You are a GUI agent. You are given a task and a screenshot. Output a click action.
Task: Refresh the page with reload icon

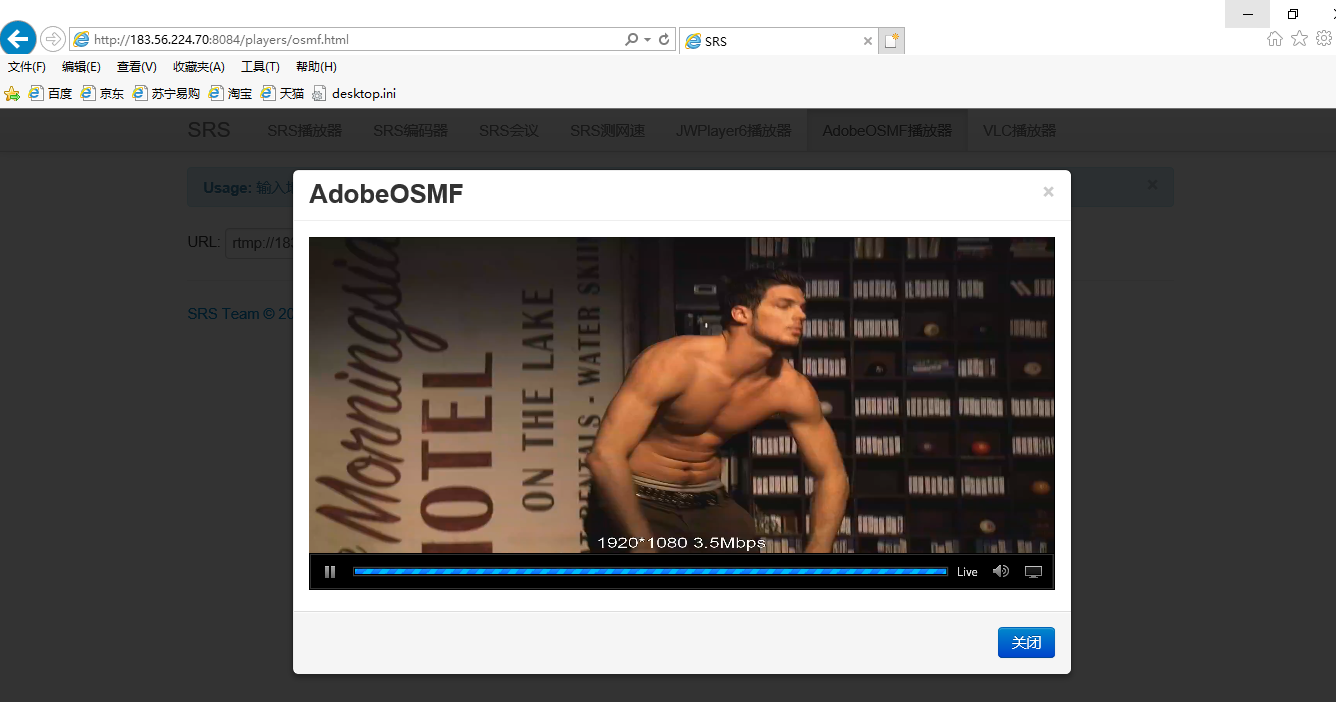click(x=664, y=40)
